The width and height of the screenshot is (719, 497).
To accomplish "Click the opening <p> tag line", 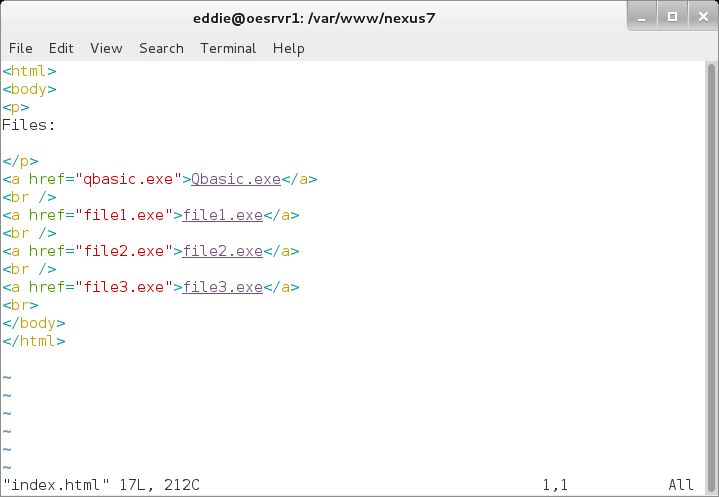I will [16, 107].
